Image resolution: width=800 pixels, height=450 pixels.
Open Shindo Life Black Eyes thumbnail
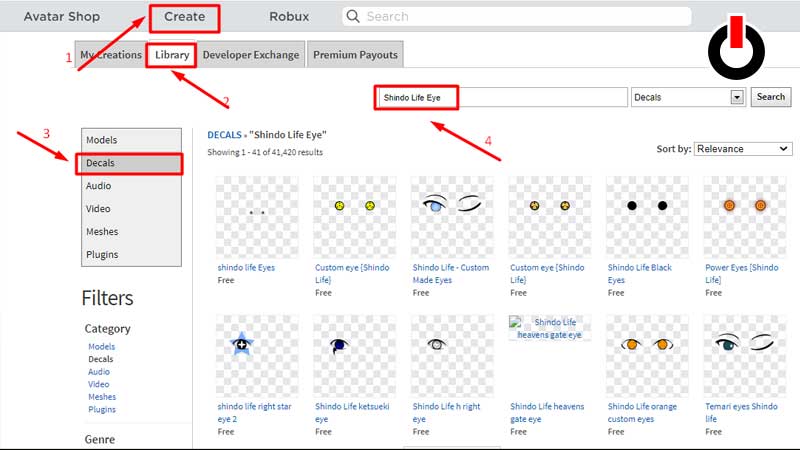(647, 217)
